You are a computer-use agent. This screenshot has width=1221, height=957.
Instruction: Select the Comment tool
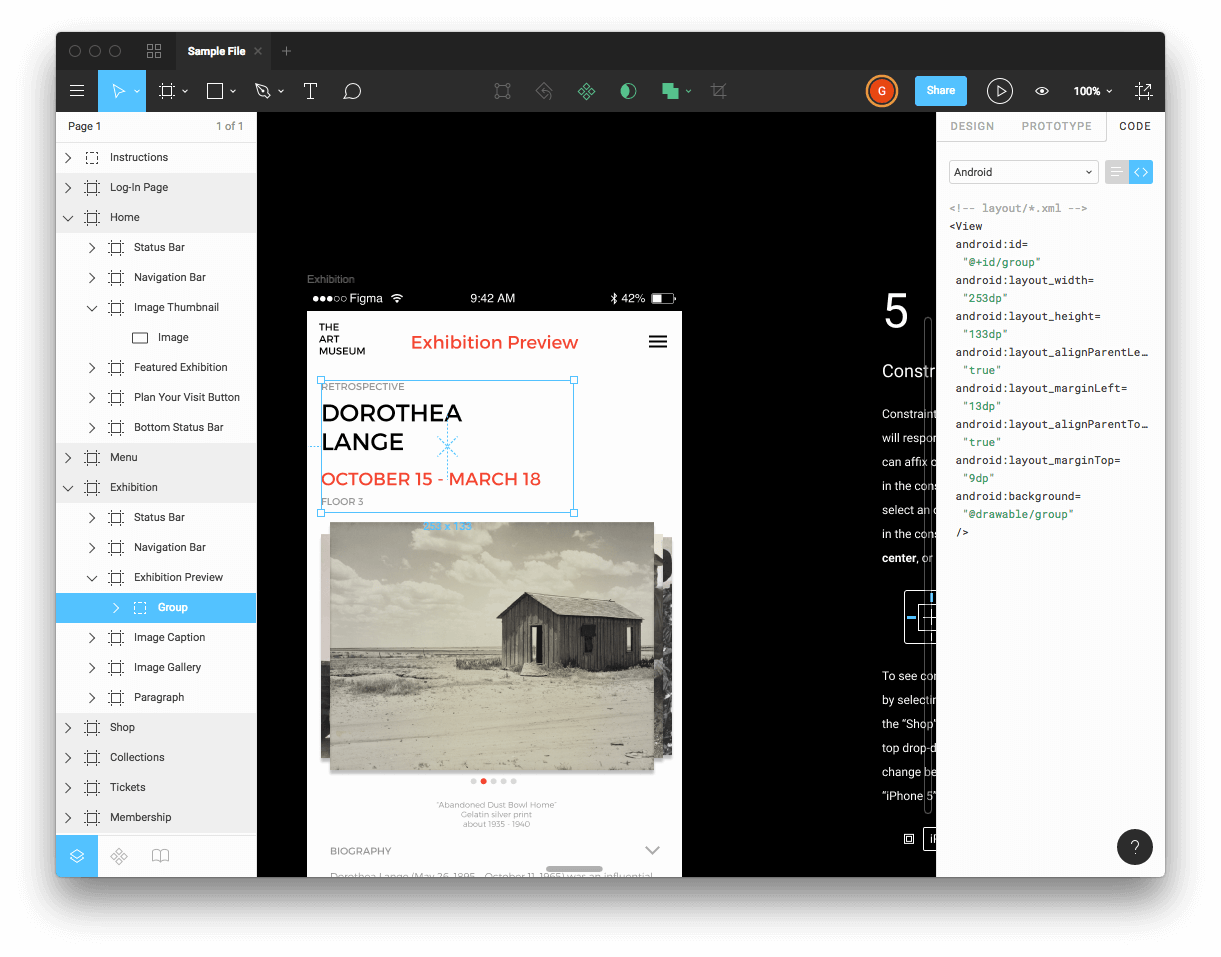coord(352,91)
